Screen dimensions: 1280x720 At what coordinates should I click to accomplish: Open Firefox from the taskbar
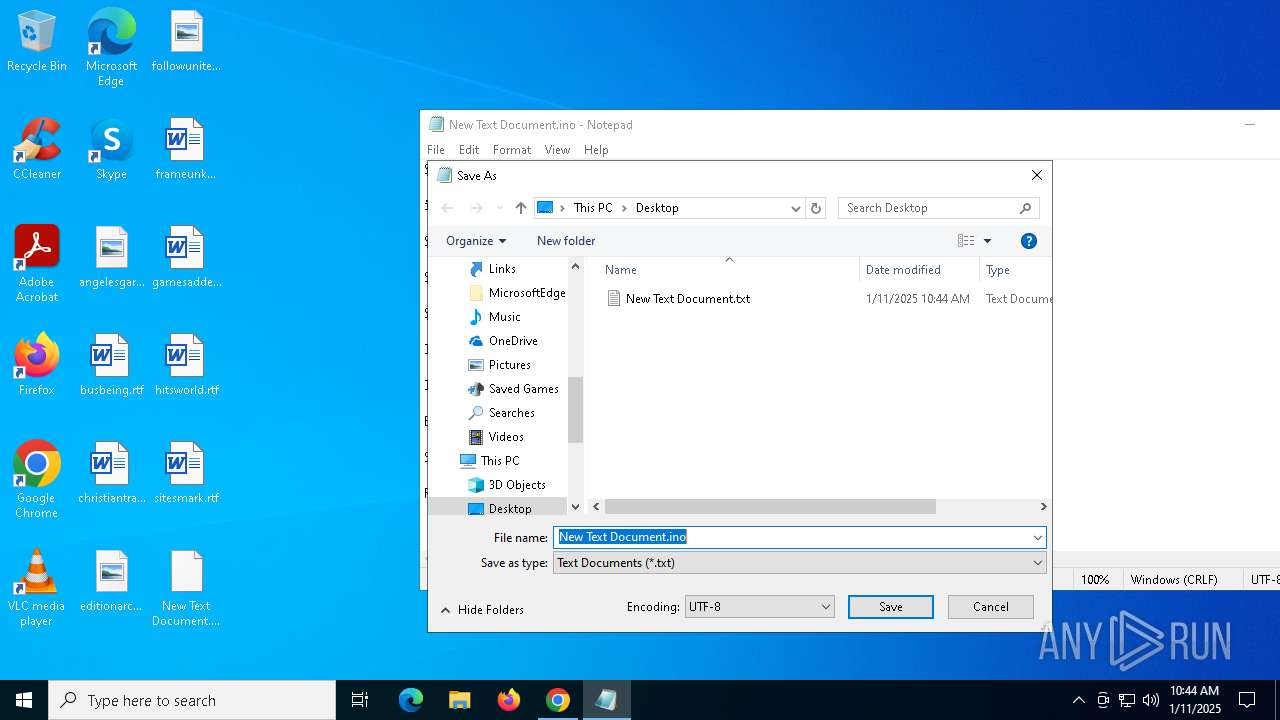click(508, 700)
